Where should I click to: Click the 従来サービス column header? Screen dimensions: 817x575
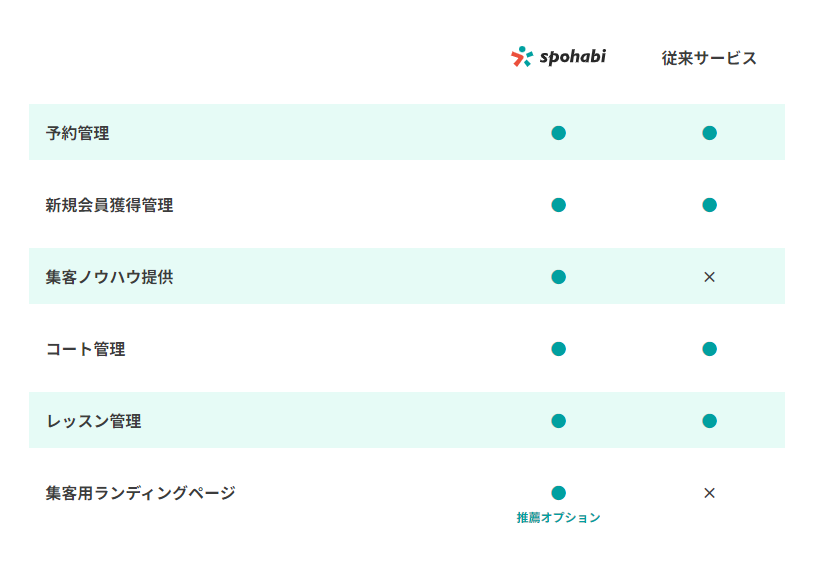[709, 58]
